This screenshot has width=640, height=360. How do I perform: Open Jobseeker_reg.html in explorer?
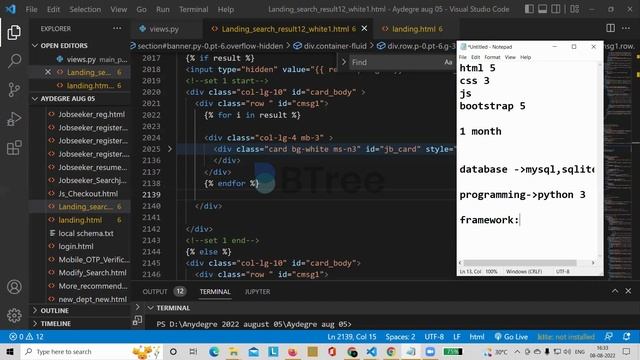pos(91,114)
